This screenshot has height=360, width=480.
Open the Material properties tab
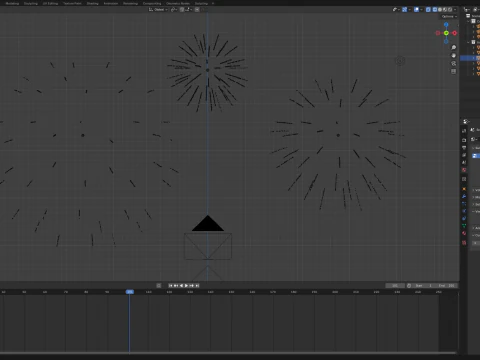tap(464, 233)
